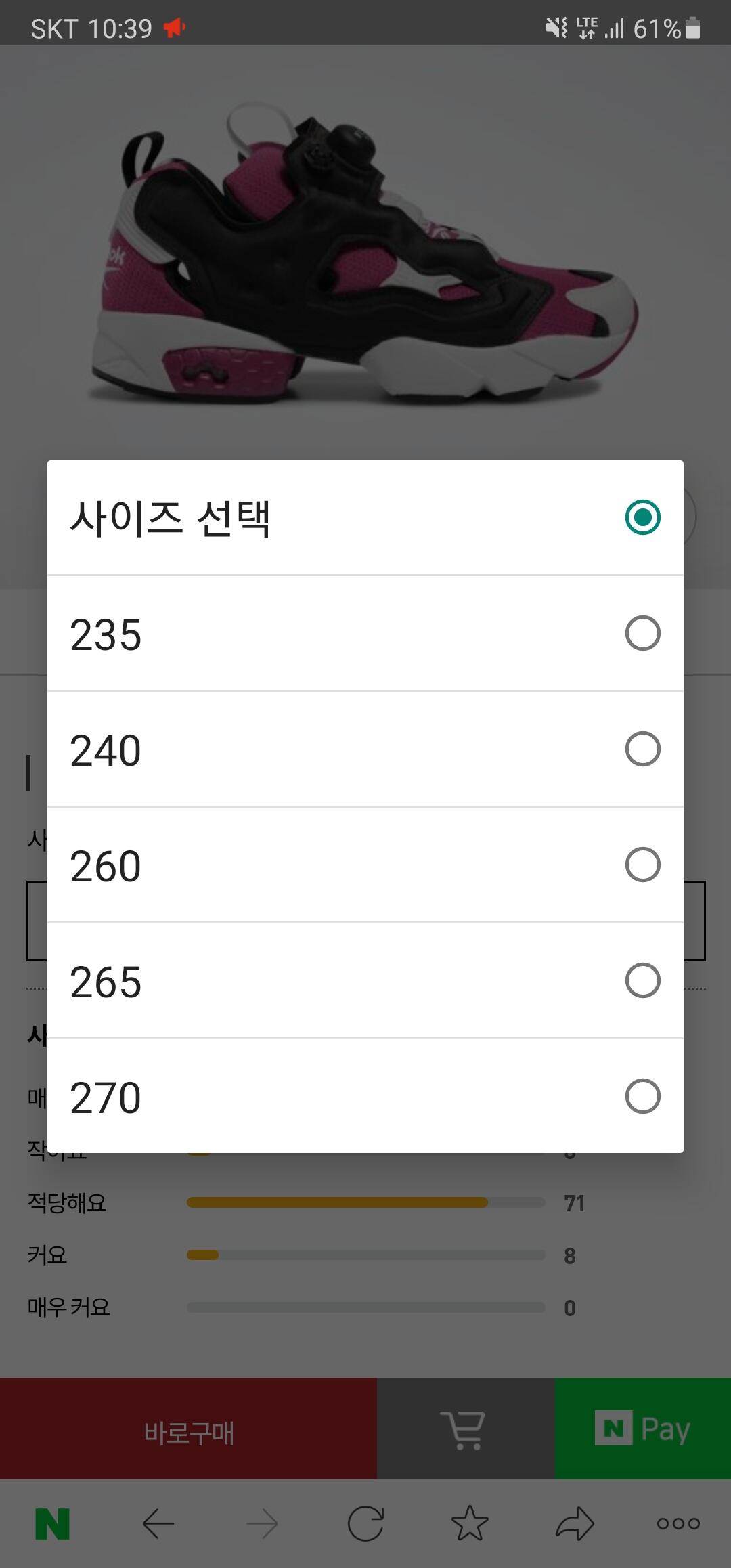Bookmark page with the star icon
Screen dimensions: 731x1568
tap(470, 1524)
